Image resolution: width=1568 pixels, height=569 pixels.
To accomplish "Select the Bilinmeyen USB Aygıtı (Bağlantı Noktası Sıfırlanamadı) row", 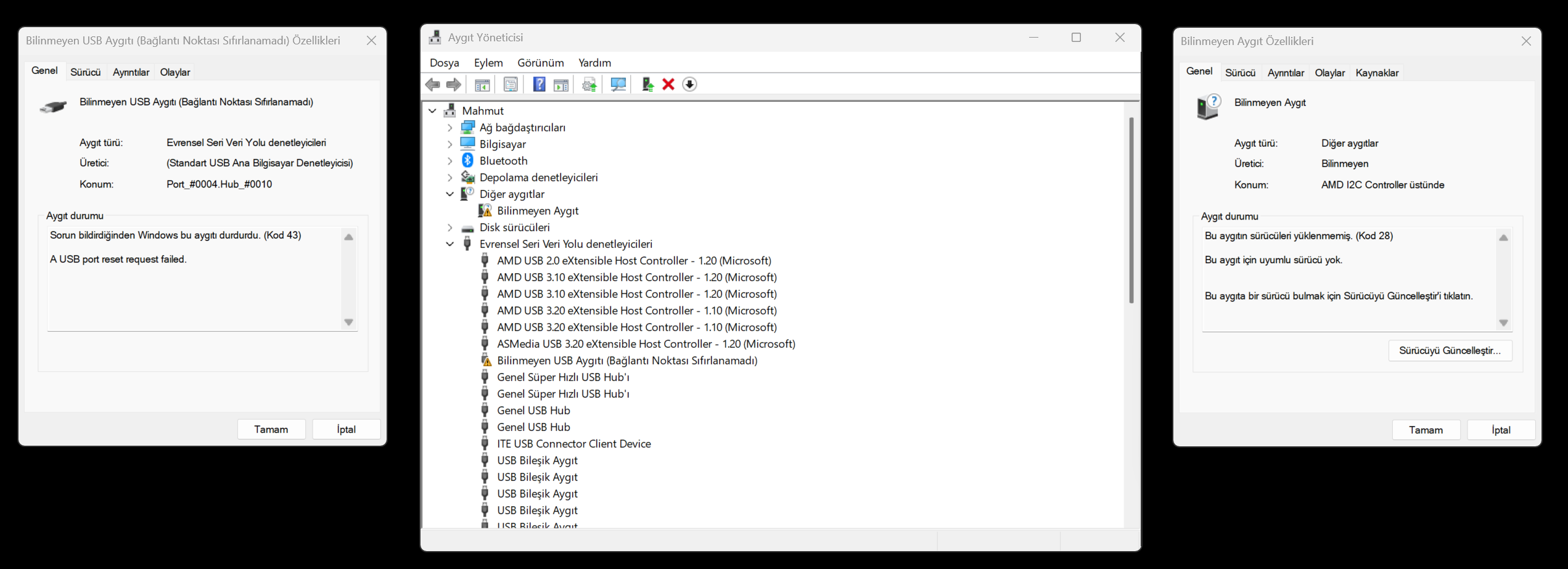I will pos(627,361).
